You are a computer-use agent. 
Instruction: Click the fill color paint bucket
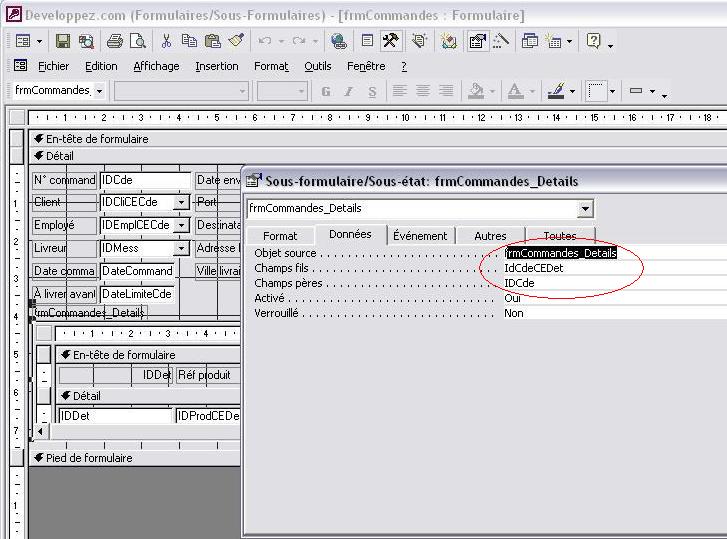pos(475,91)
